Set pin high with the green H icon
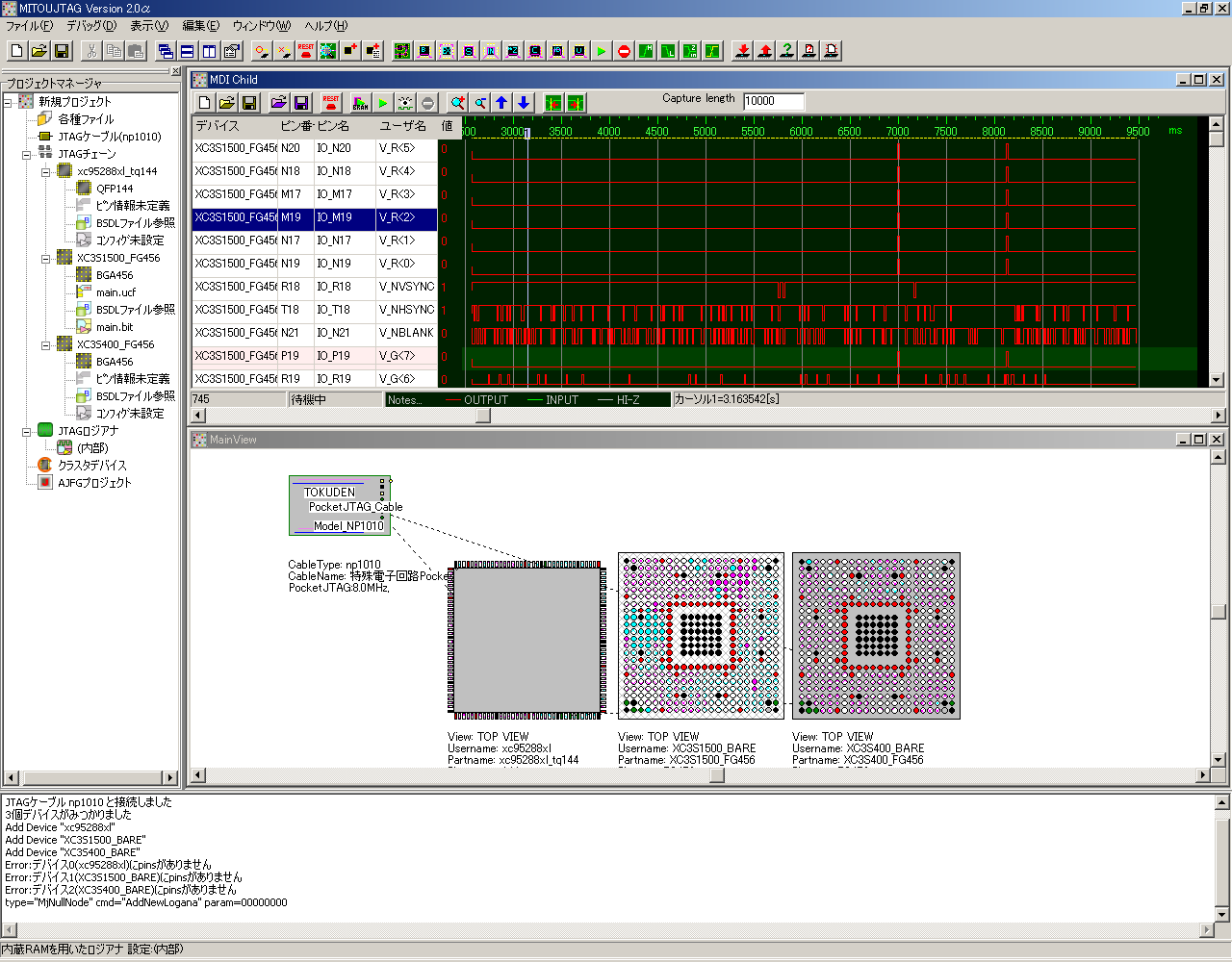 tap(646, 51)
